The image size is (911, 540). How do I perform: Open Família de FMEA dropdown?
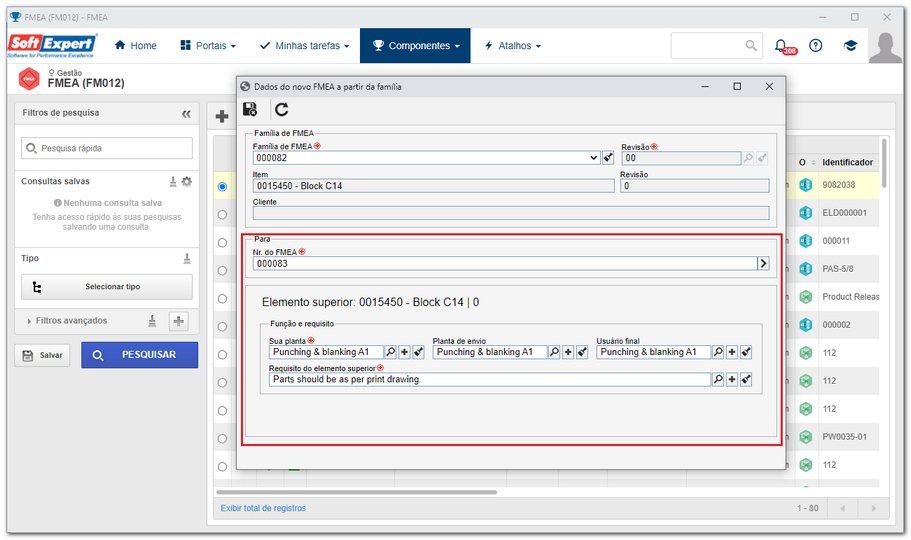click(593, 158)
